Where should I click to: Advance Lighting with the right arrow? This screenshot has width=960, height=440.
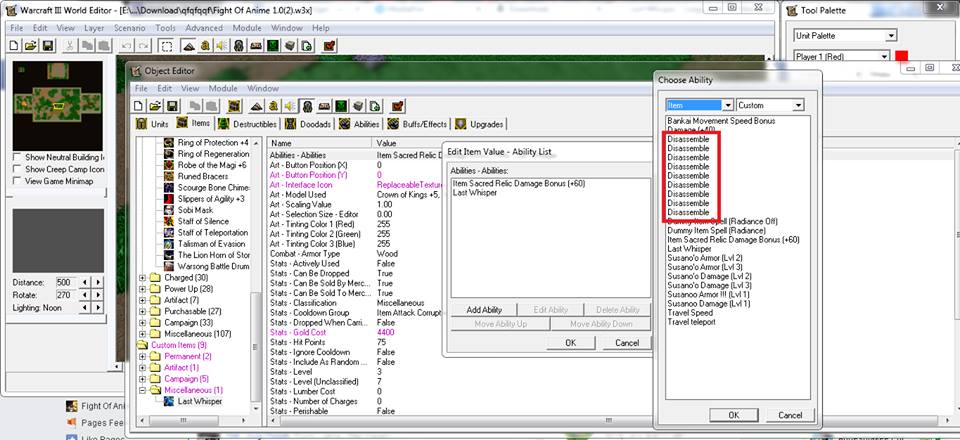98,308
